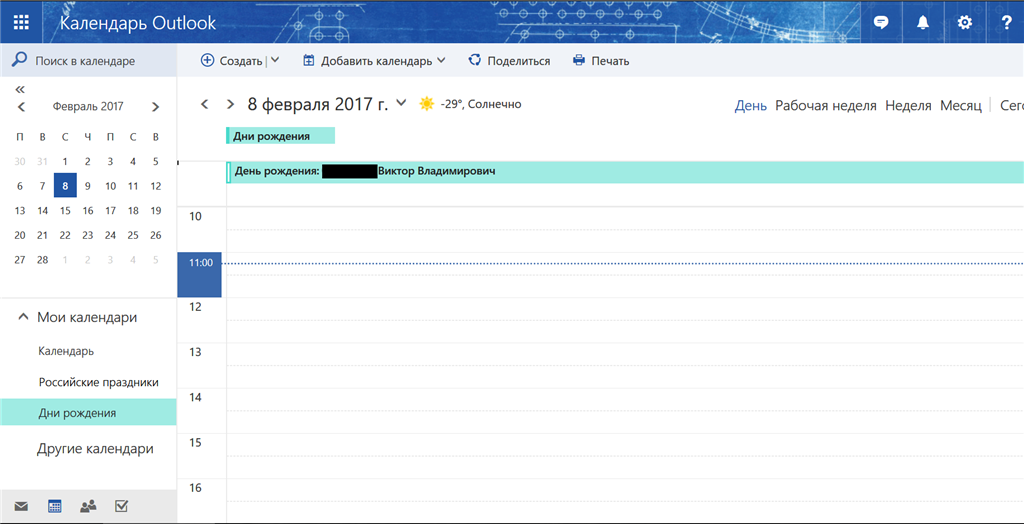1024x524 pixels.
Task: Expand the Создать dropdown arrow
Action: 274,60
